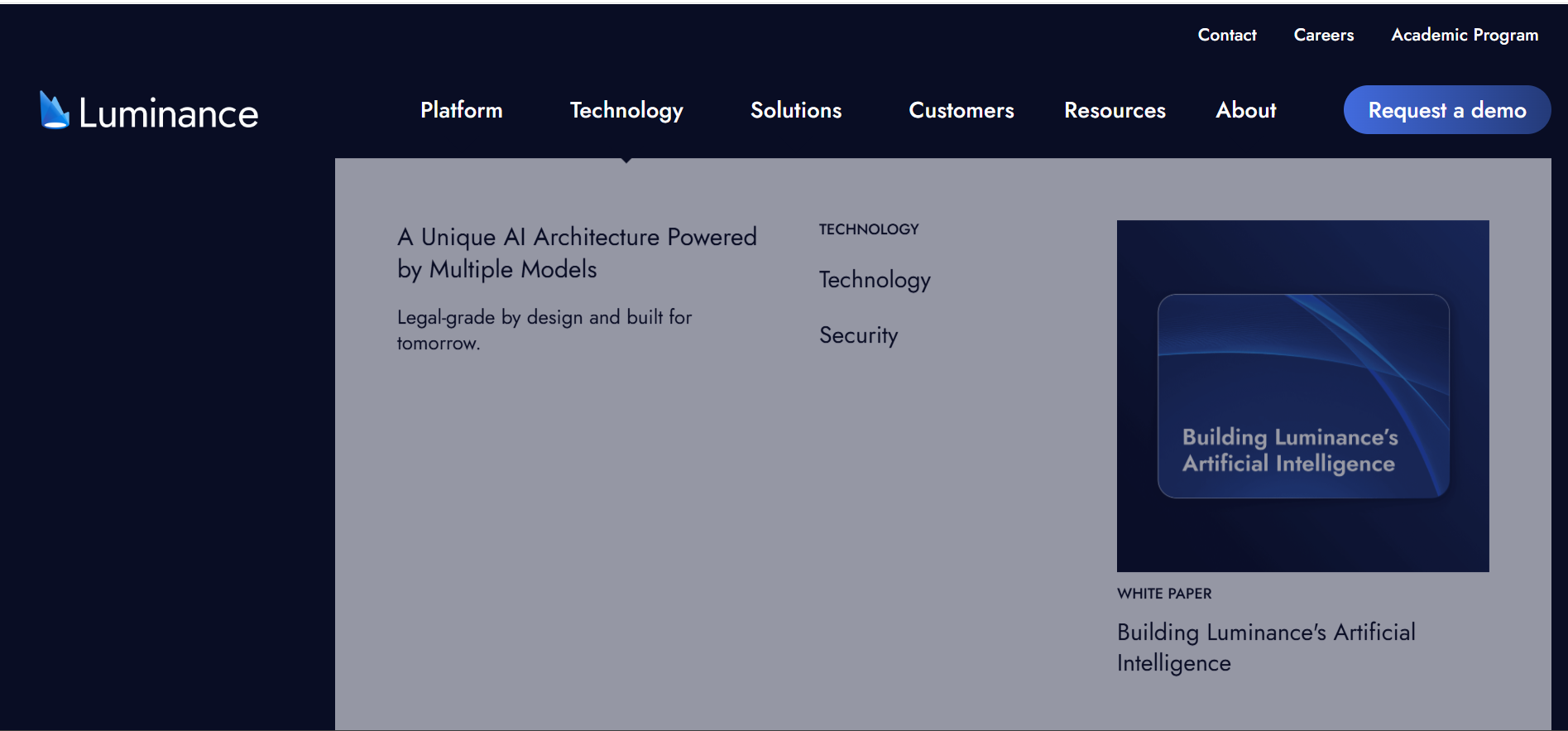Open the Contact page link
The image size is (1568, 731).
[x=1226, y=35]
